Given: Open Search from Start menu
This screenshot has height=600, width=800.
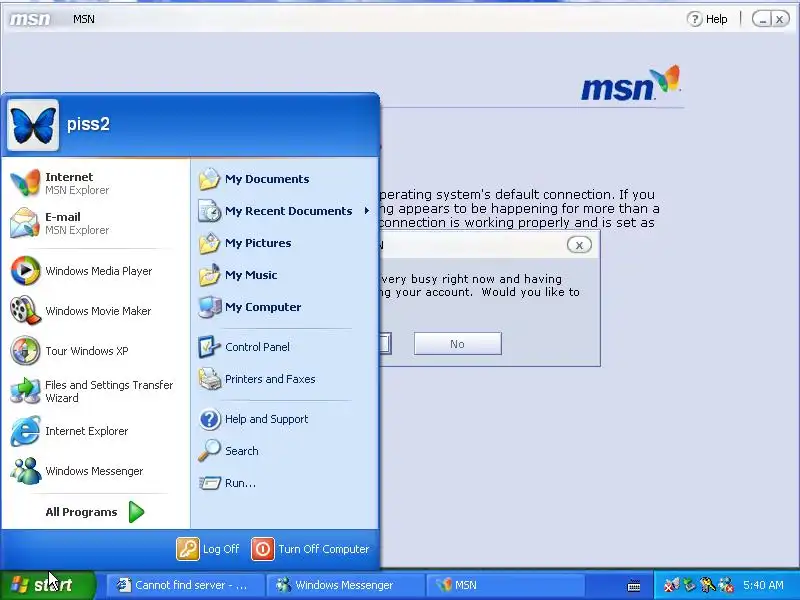Looking at the screenshot, I should (x=284, y=451).
